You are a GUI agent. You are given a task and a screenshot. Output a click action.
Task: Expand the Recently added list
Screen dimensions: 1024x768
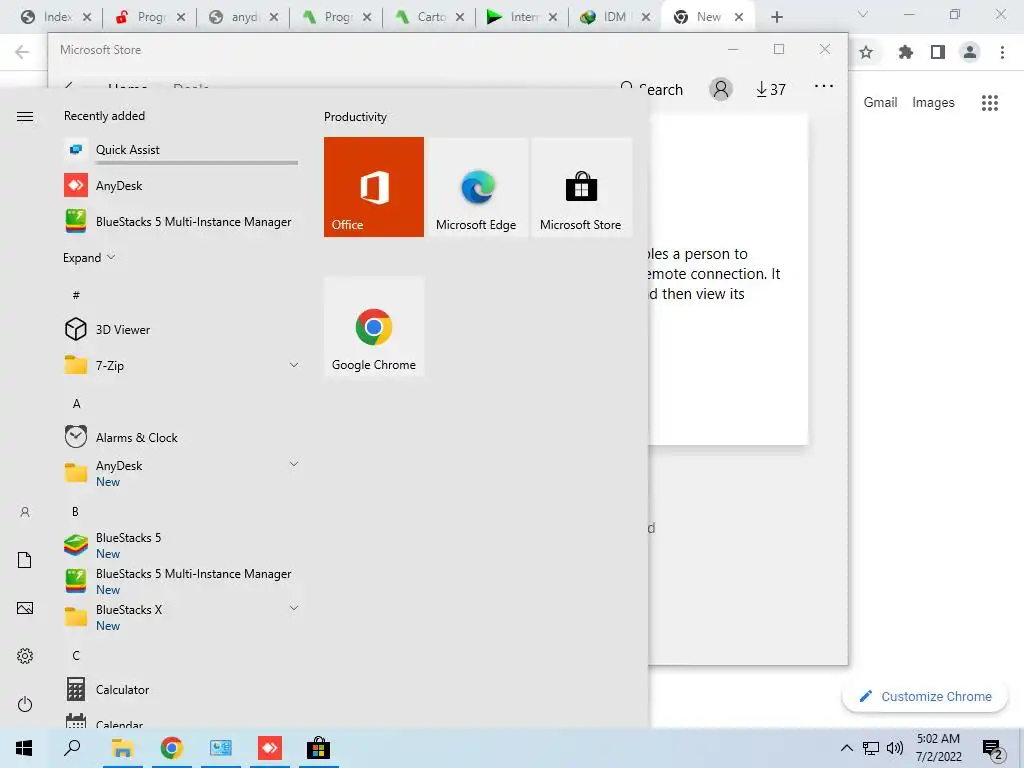[x=89, y=257]
